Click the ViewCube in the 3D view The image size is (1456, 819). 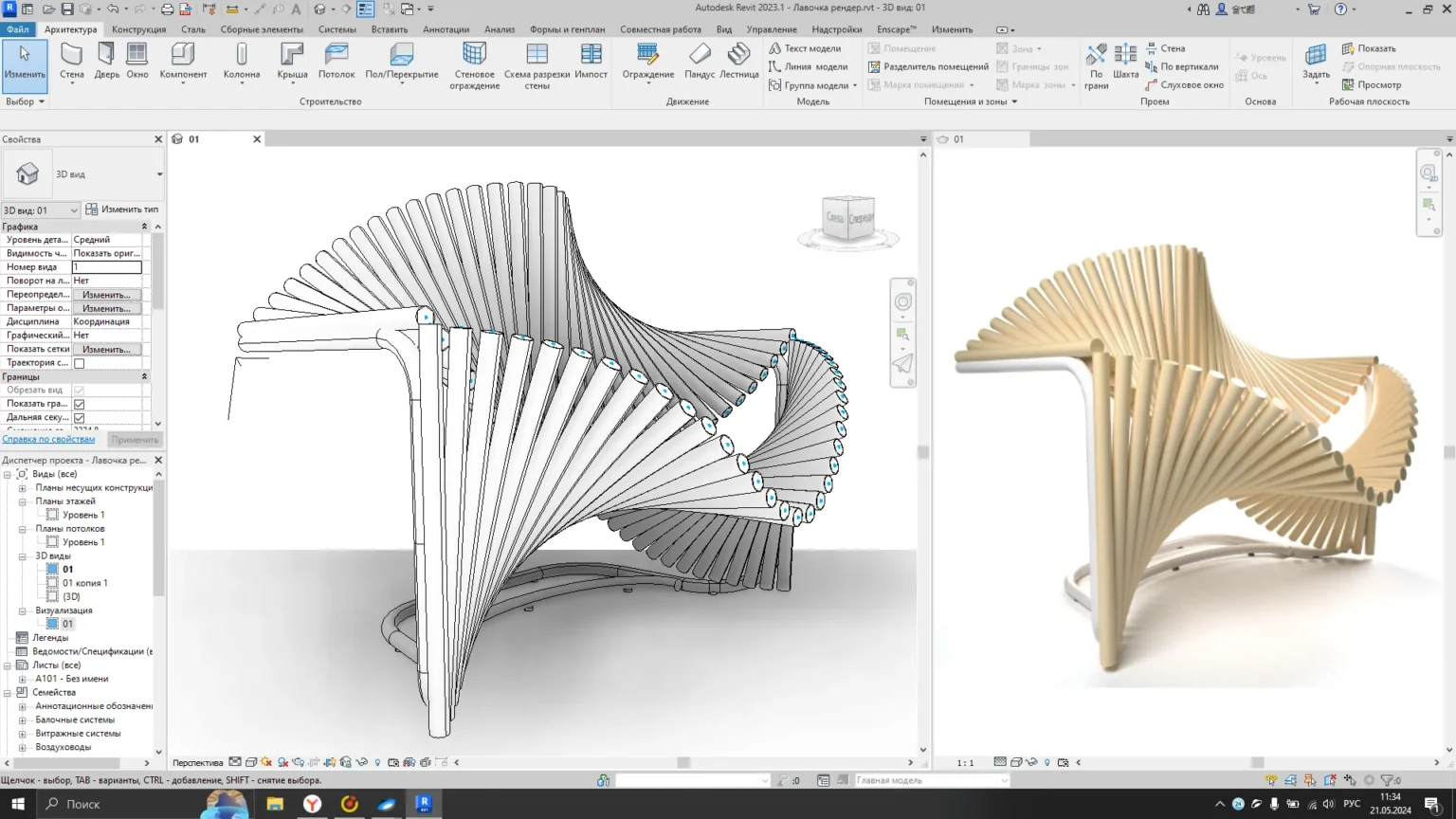(x=847, y=219)
